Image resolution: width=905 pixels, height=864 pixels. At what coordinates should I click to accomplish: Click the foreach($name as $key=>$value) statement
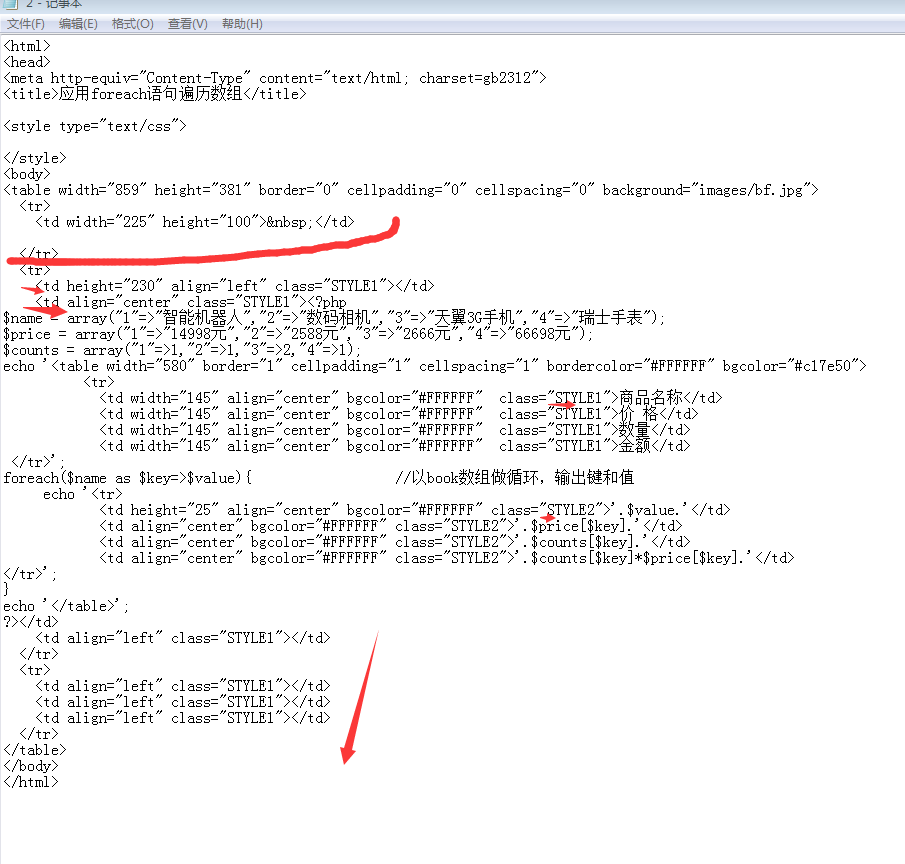coord(128,478)
